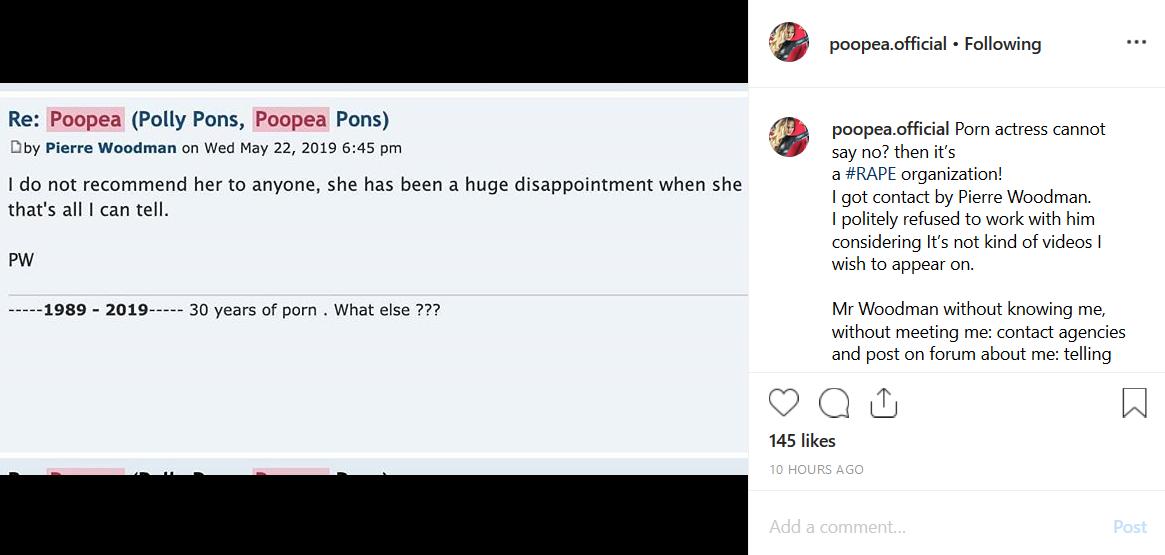Click caption author avatar picture
This screenshot has width=1165, height=555.
pyautogui.click(x=788, y=137)
